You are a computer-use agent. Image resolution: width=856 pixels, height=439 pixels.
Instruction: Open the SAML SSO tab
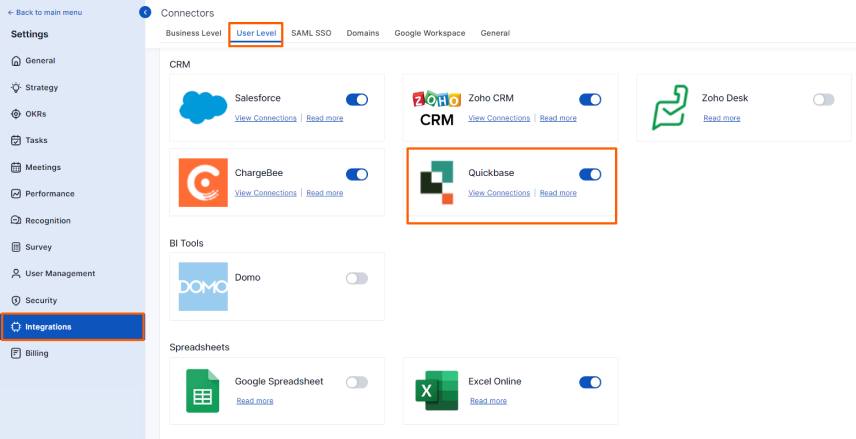click(x=311, y=33)
